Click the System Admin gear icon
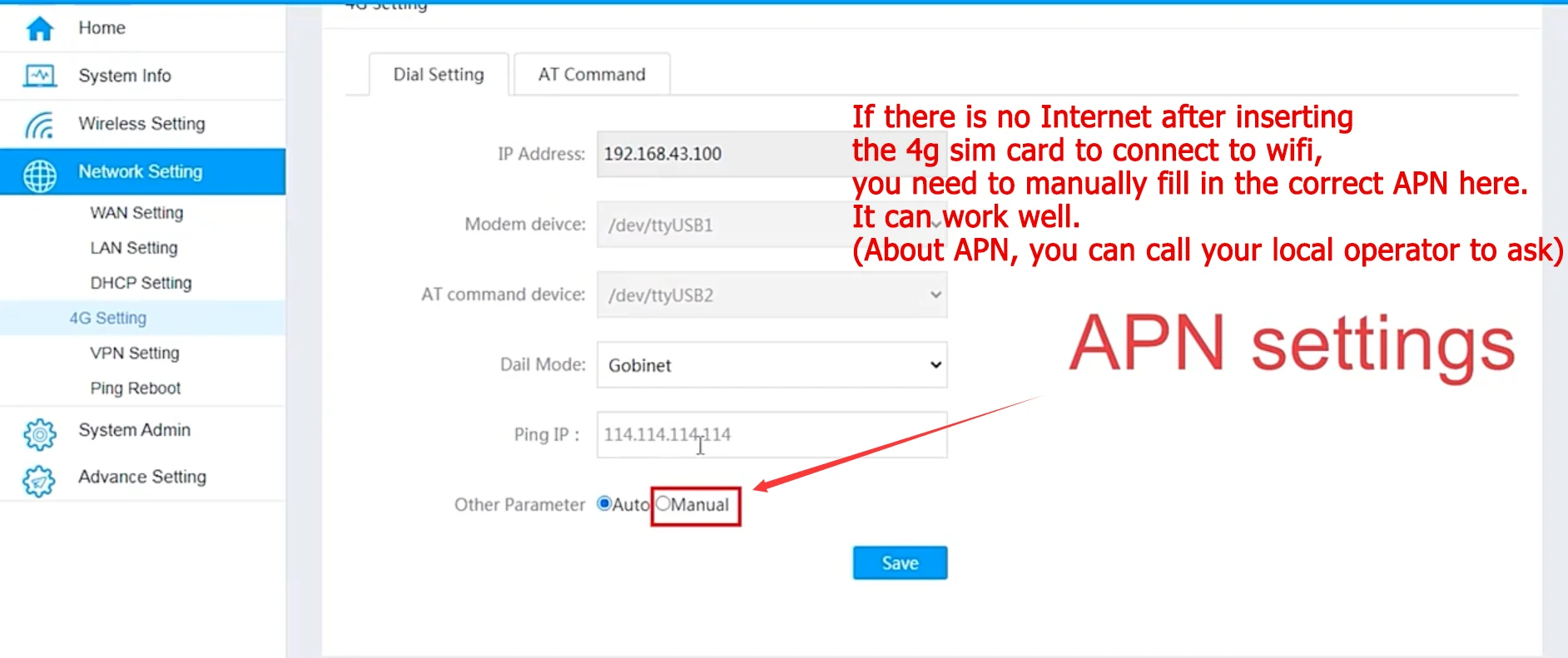 pyautogui.click(x=39, y=433)
